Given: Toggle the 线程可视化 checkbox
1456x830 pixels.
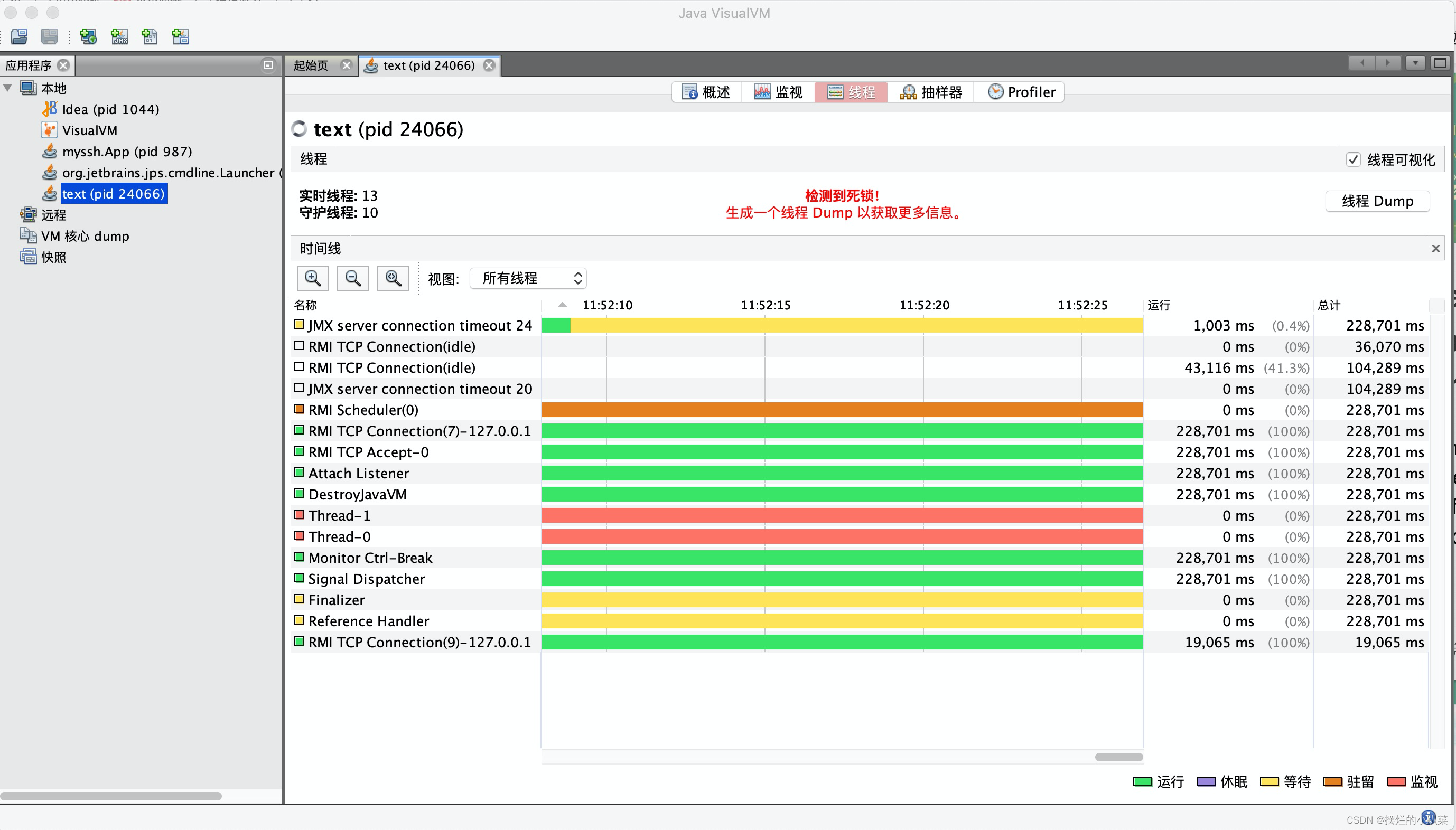Looking at the screenshot, I should (1353, 159).
